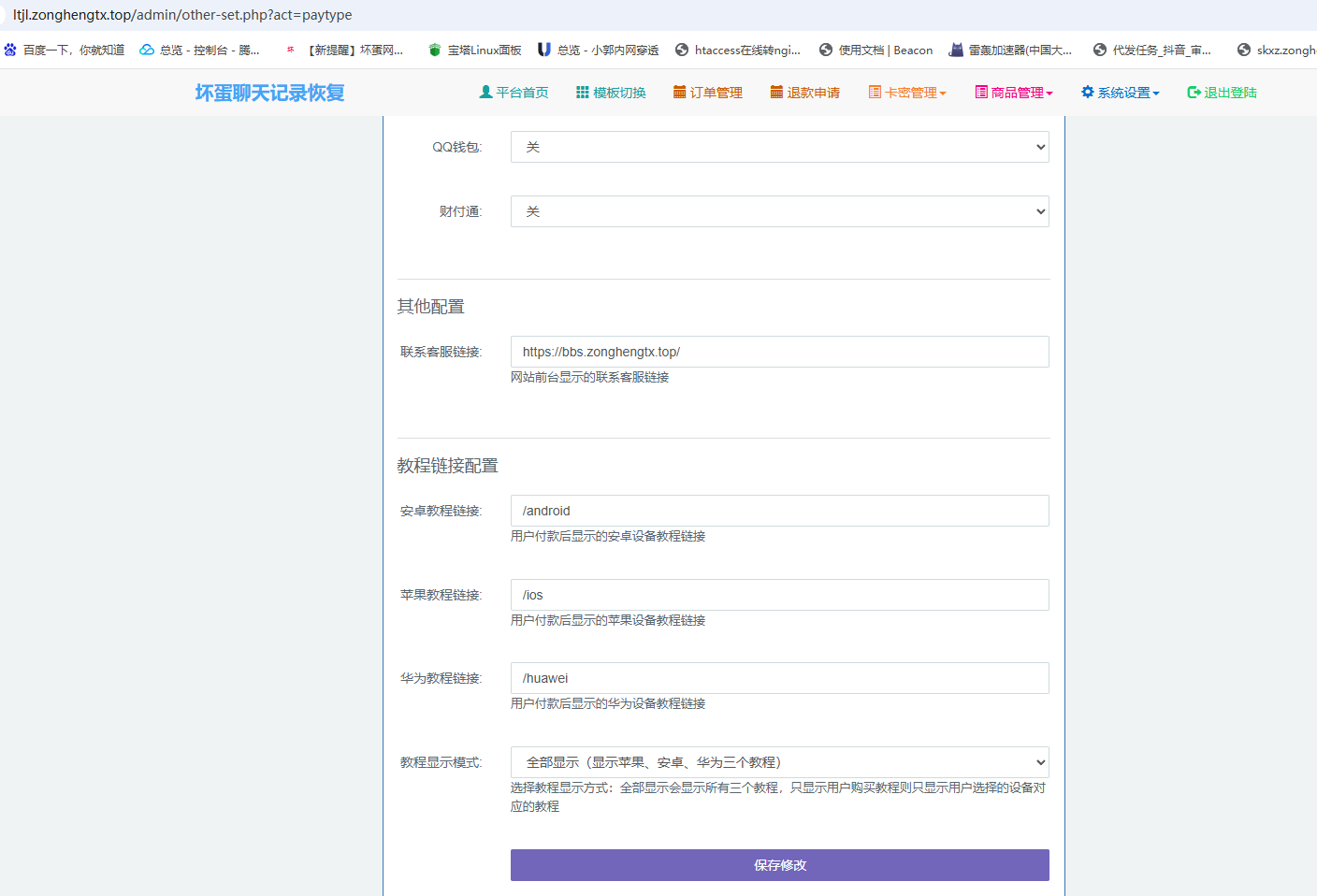Screen dimensions: 1317x896
Task: Focus the 联系客服链接 input field
Action: pos(779,352)
